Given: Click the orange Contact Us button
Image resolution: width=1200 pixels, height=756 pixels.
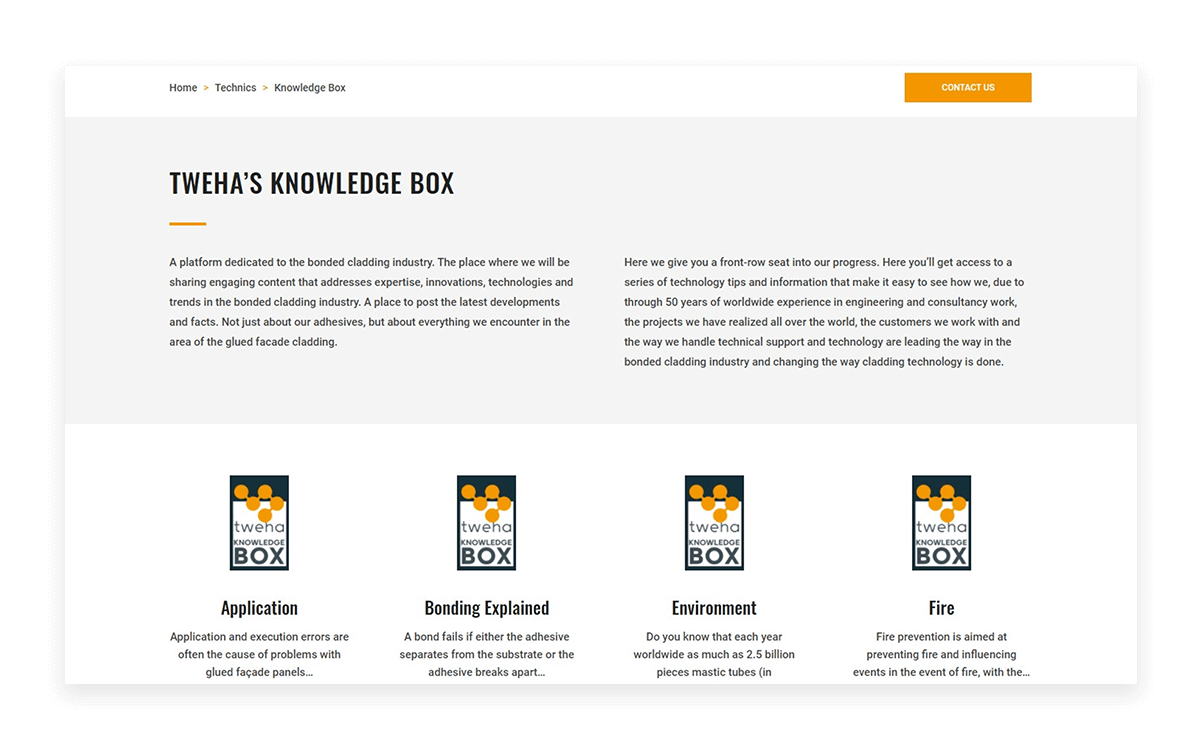Looking at the screenshot, I should point(968,88).
